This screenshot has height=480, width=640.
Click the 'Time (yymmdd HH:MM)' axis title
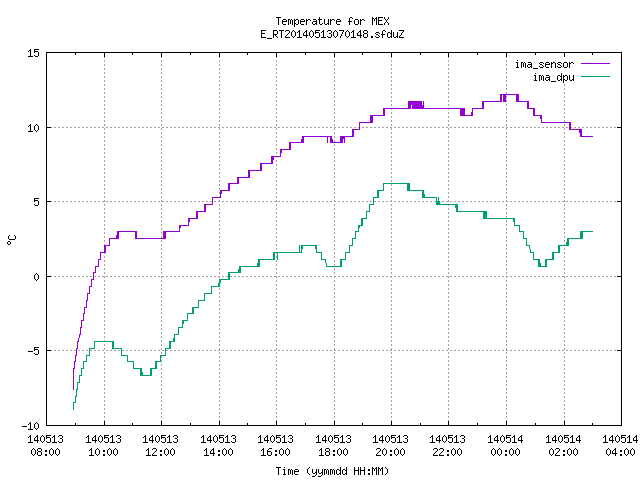pos(332,471)
